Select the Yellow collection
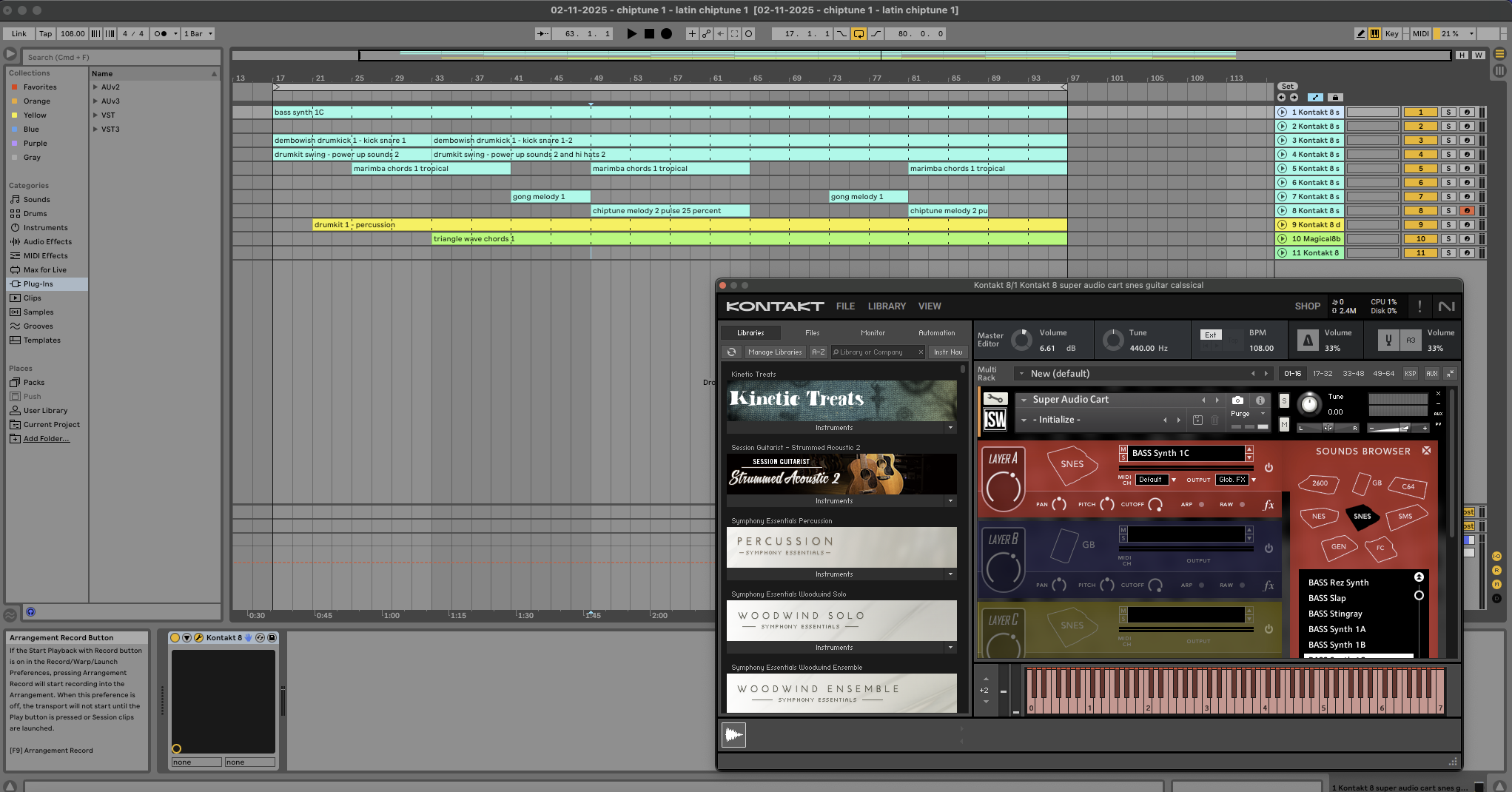Screen dimensions: 1512x792 [x=35, y=115]
